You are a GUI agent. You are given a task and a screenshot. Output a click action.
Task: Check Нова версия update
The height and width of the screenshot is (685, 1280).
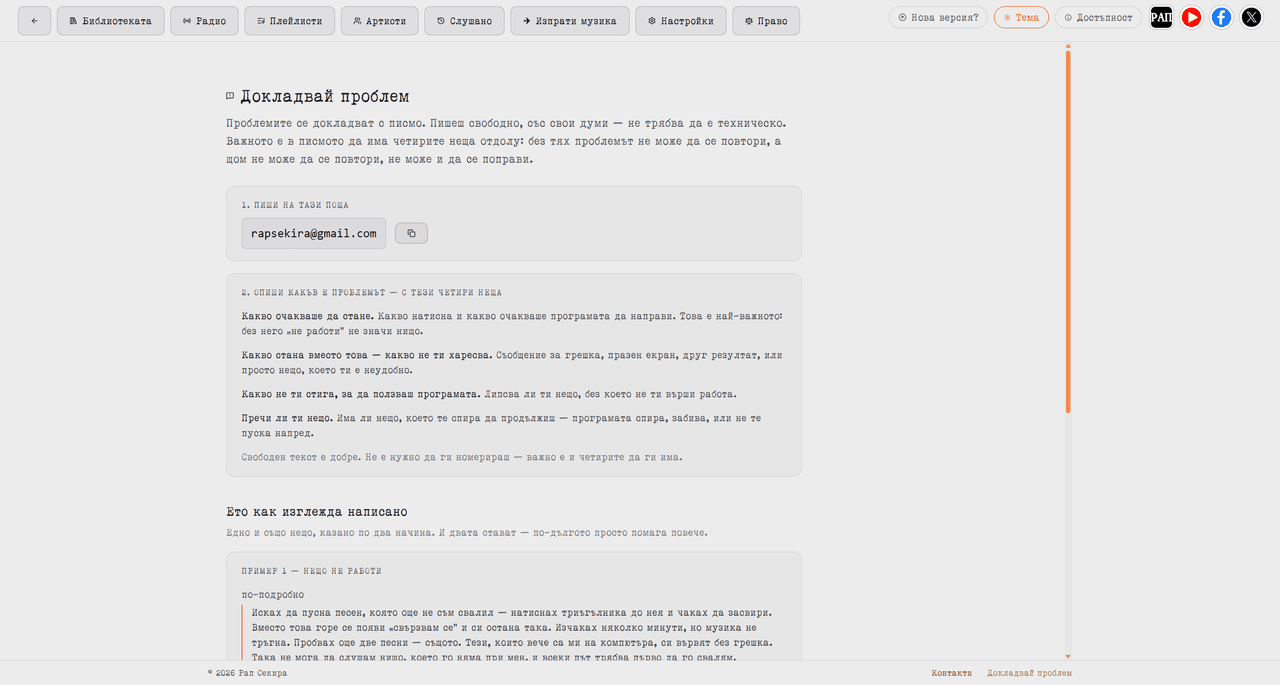[x=938, y=17]
